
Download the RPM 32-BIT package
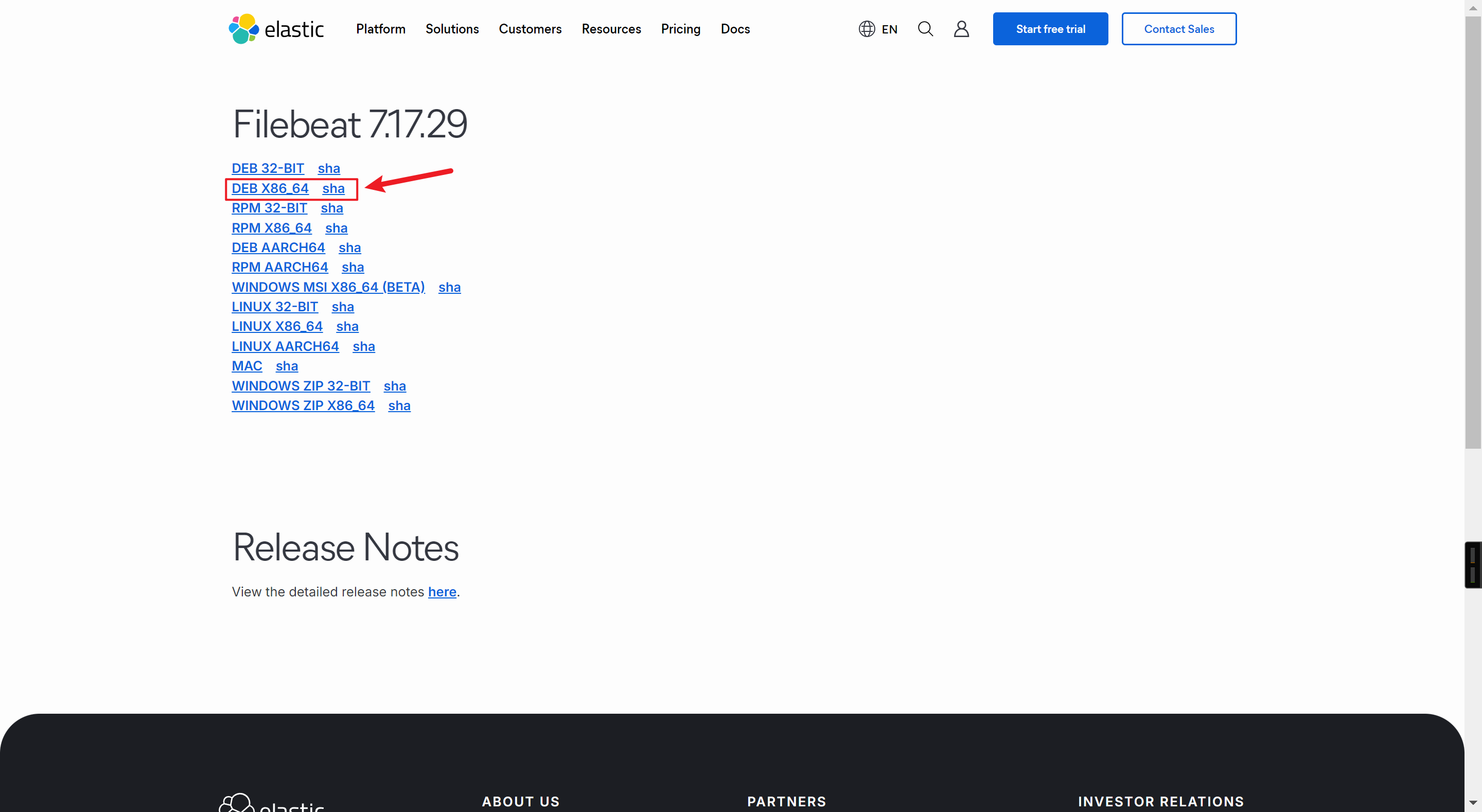click(x=269, y=208)
